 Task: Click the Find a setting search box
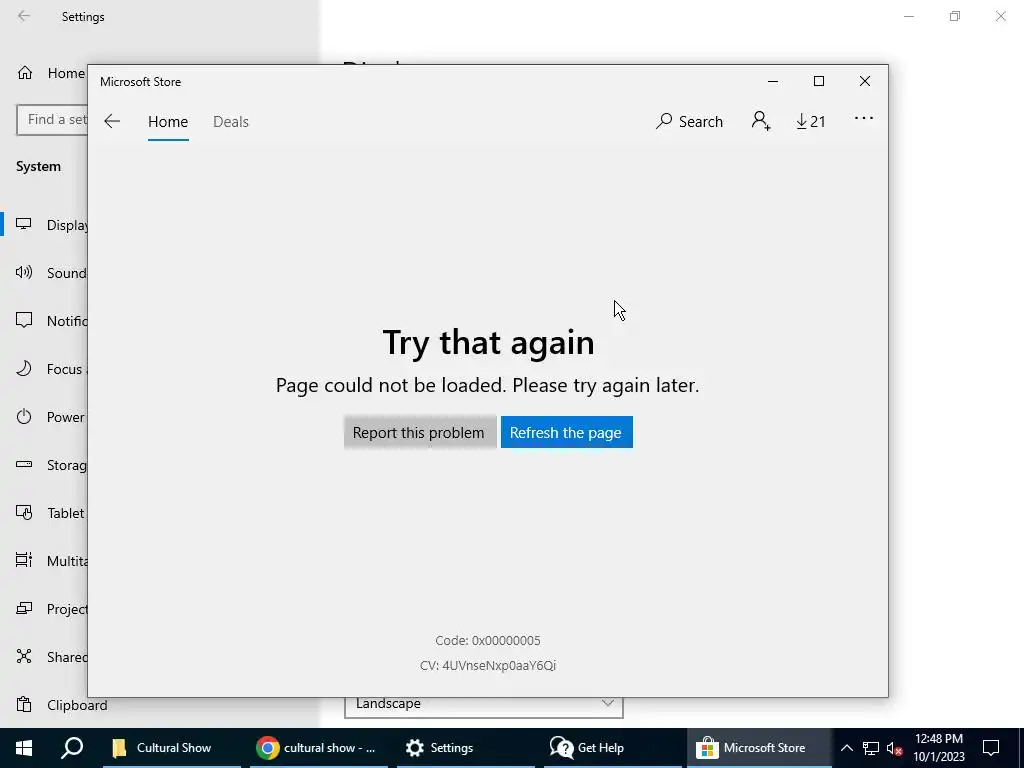52,120
